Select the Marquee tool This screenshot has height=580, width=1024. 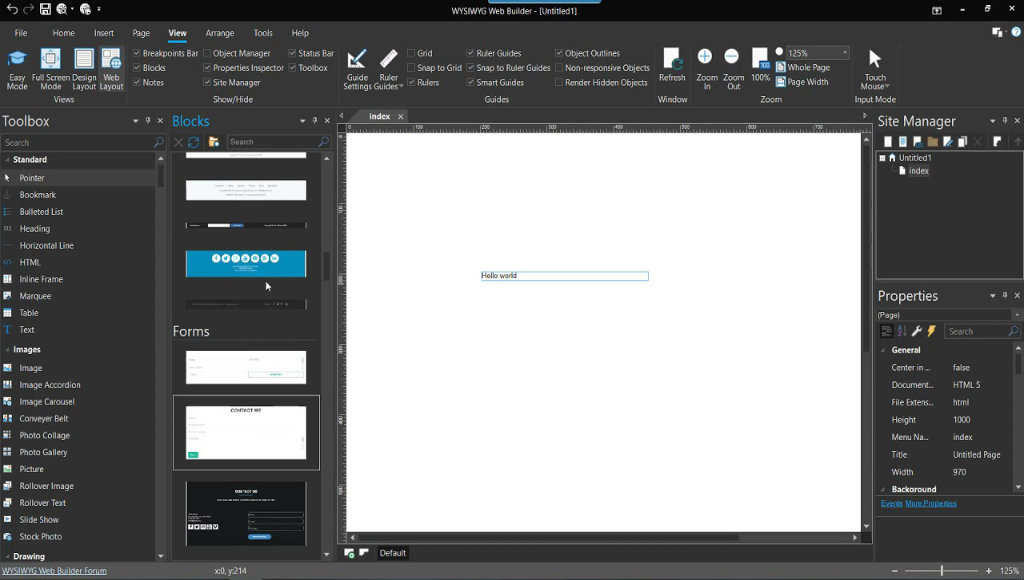[35, 296]
